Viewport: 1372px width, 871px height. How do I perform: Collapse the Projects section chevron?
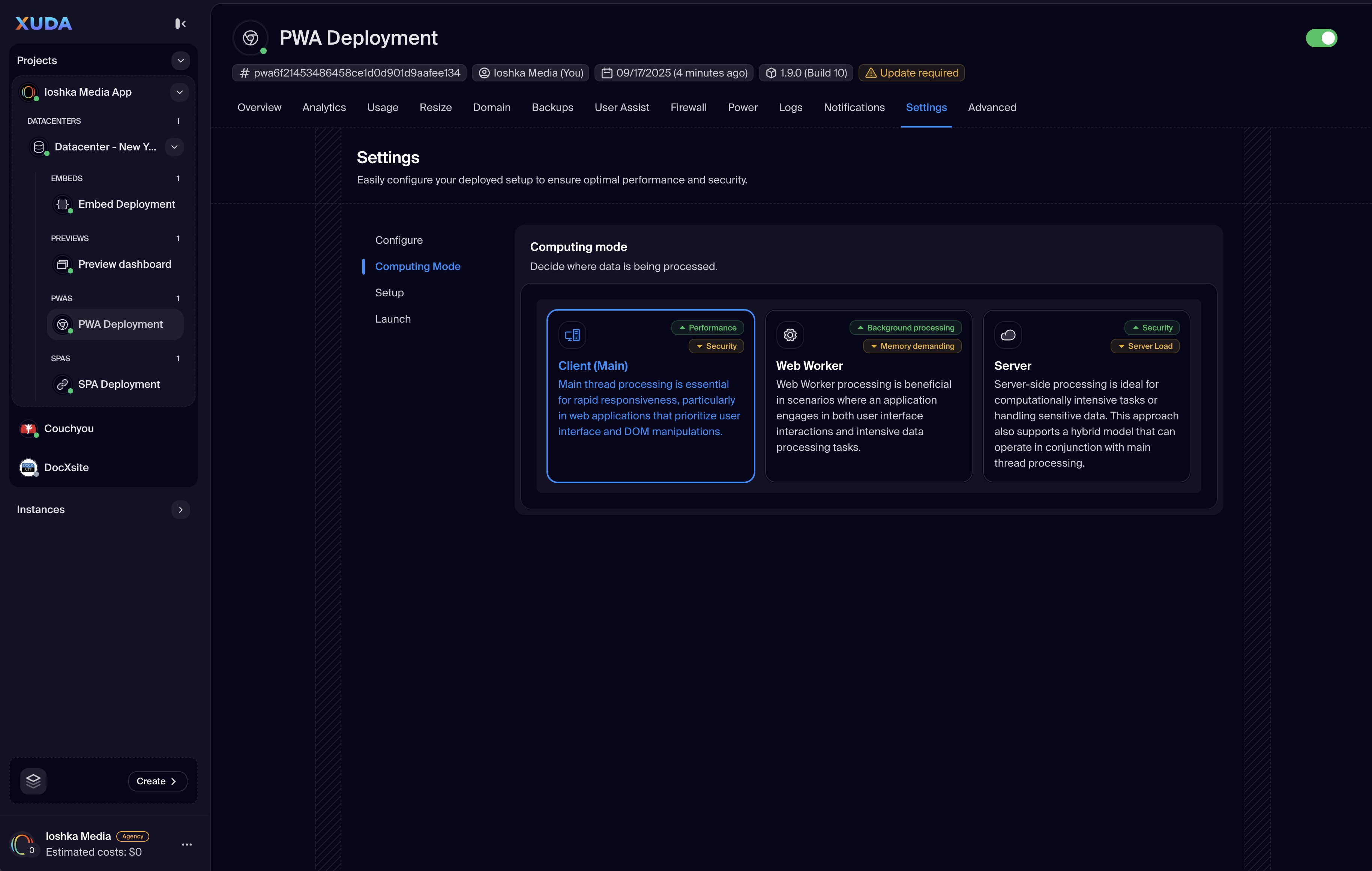click(180, 60)
